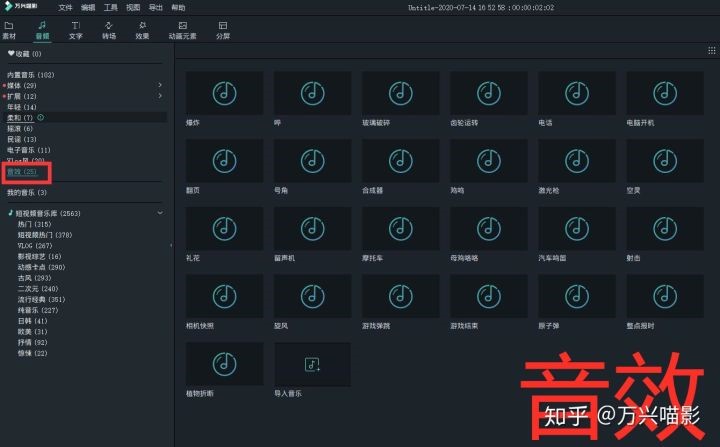This screenshot has height=447, width=720.
Task: Collapse the 短视频音乐库 (2563) list chevron
Action: pyautogui.click(x=160, y=213)
